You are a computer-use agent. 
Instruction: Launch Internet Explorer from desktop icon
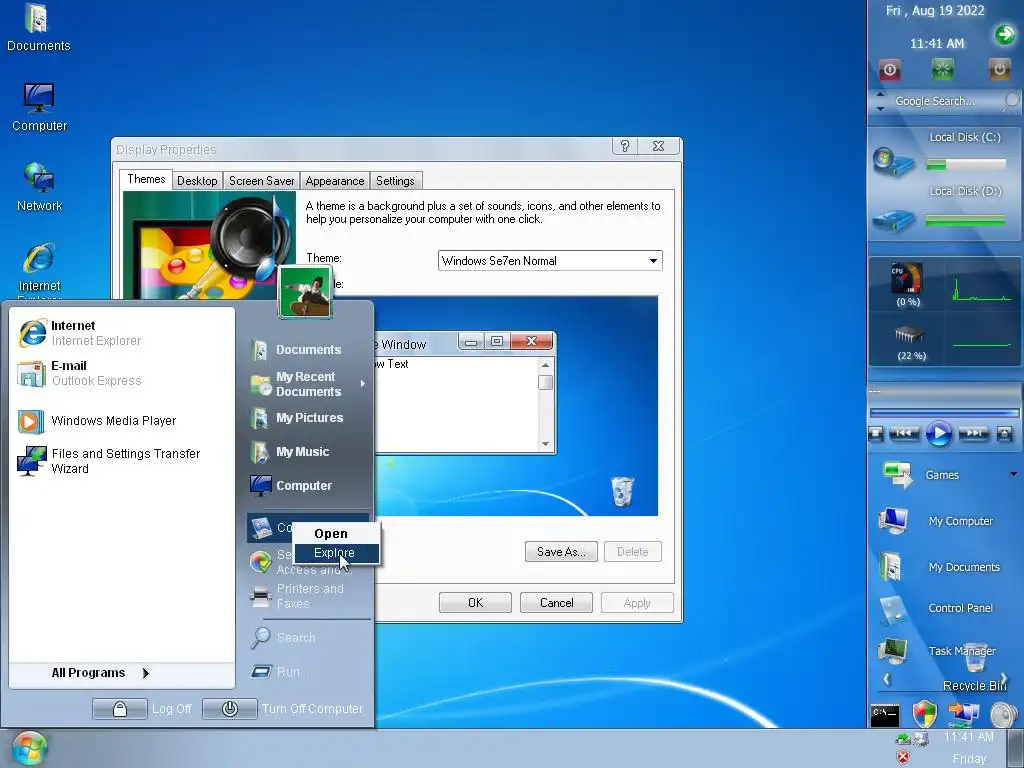pyautogui.click(x=39, y=268)
